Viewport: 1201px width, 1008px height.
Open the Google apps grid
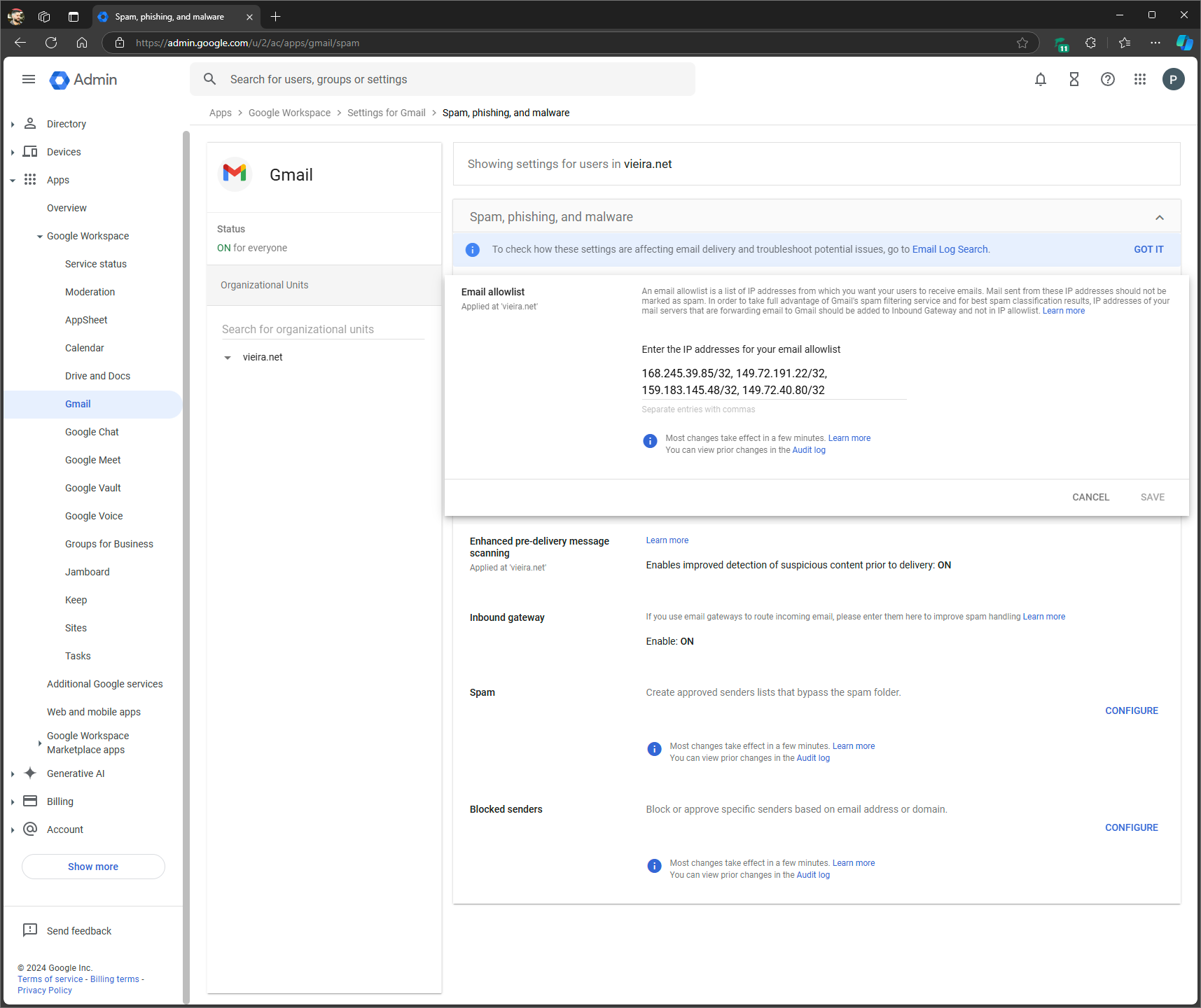coord(1140,79)
